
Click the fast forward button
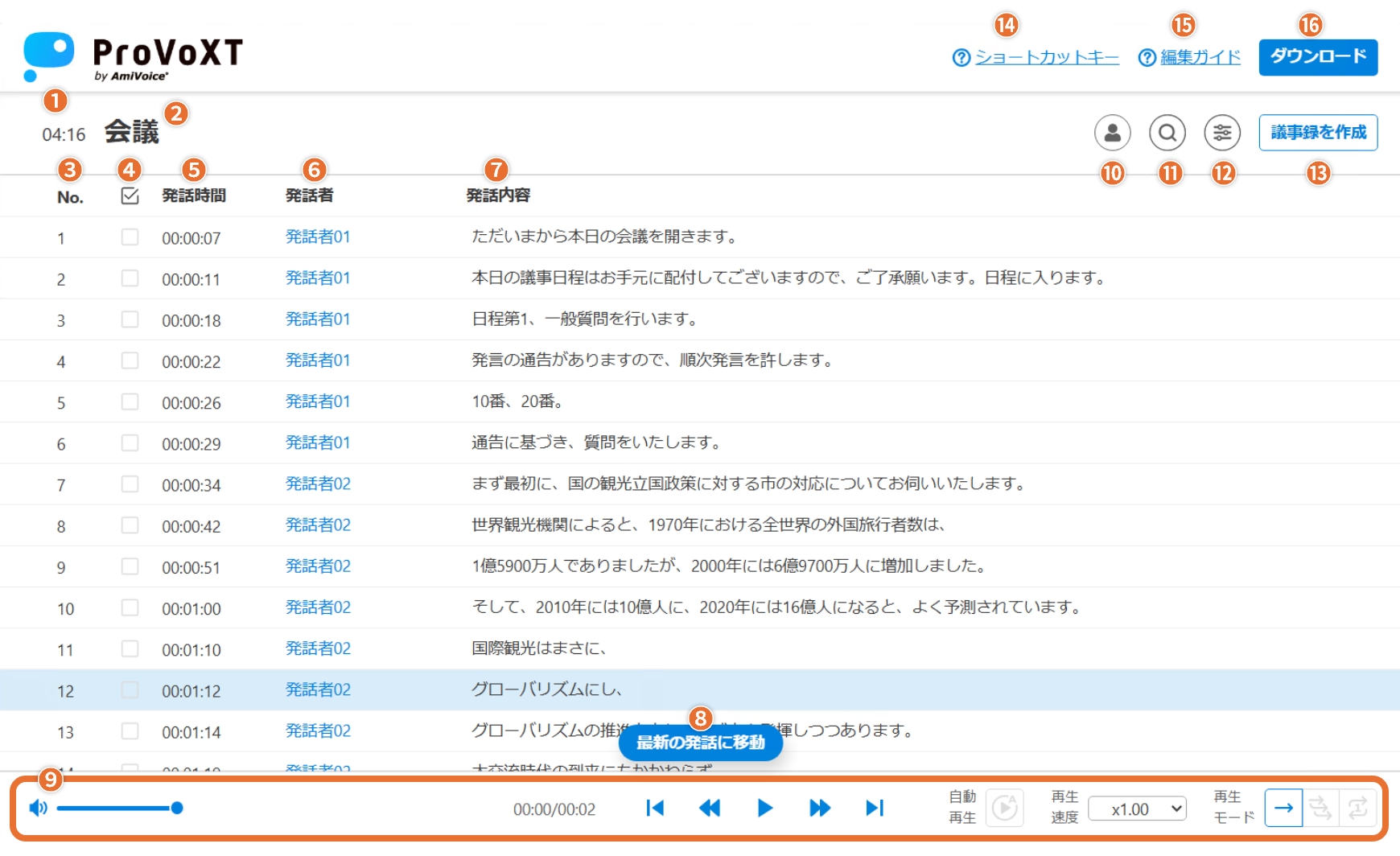tap(819, 808)
